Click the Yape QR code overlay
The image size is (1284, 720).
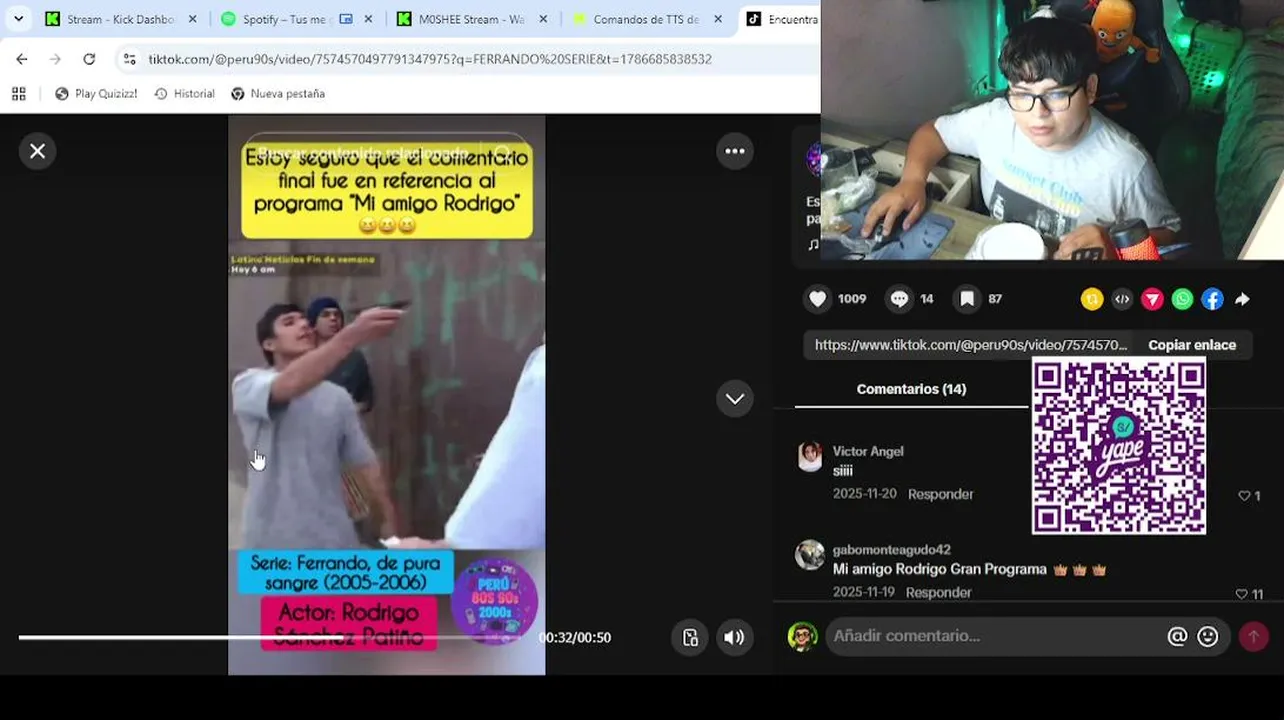point(1119,446)
